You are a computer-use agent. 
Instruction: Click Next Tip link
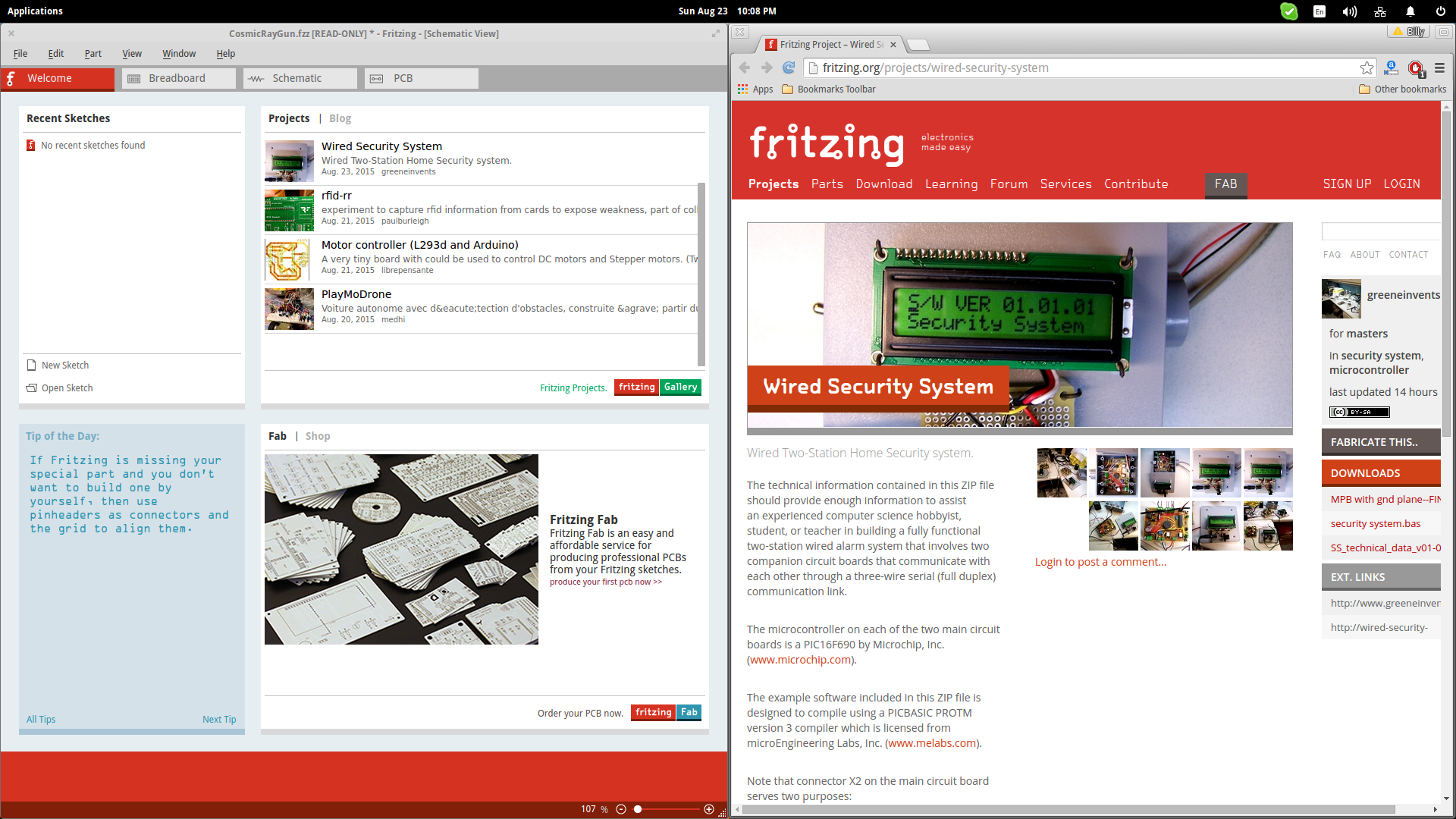[x=219, y=719]
